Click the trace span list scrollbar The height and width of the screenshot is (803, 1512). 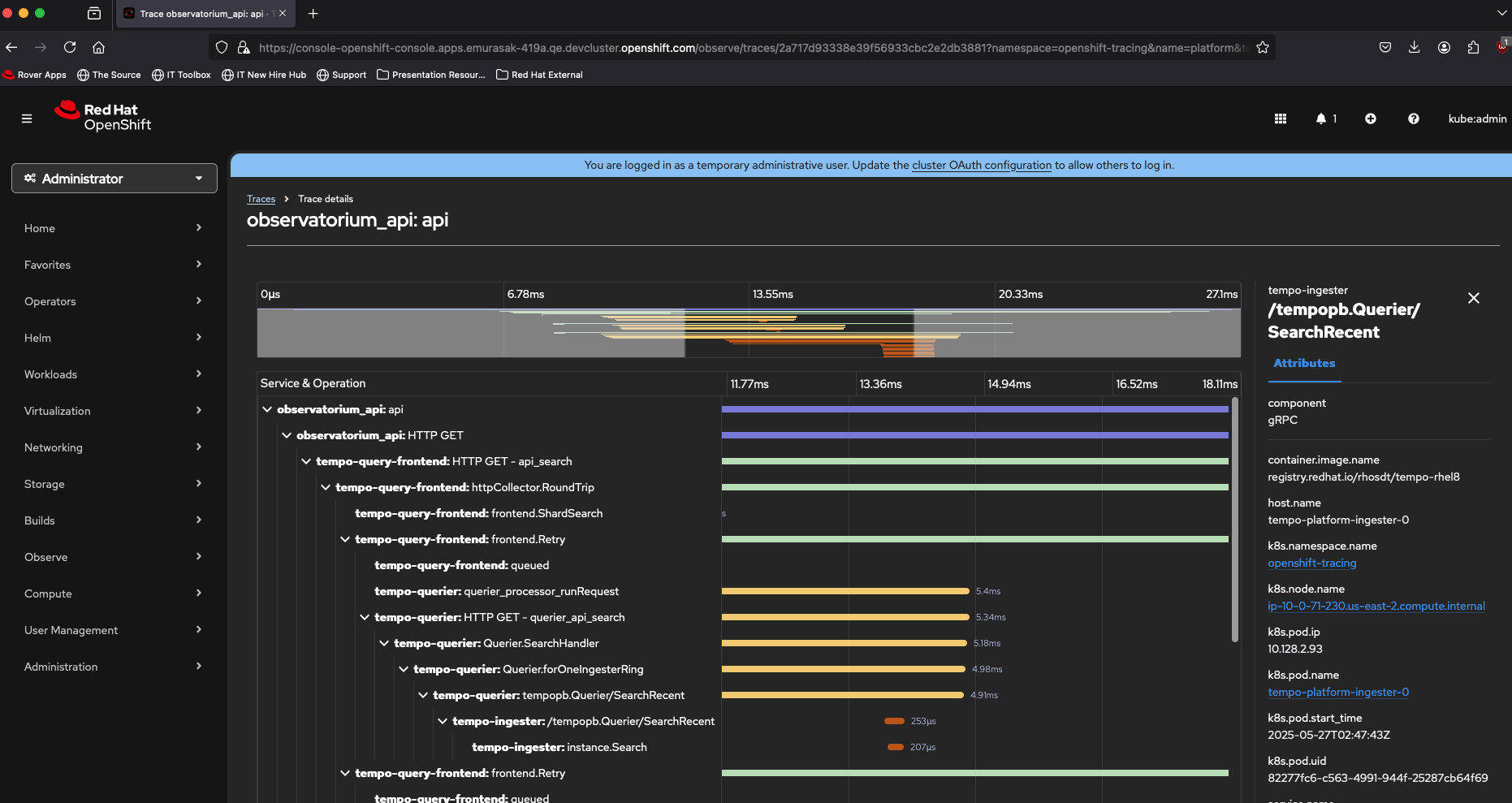point(1235,520)
